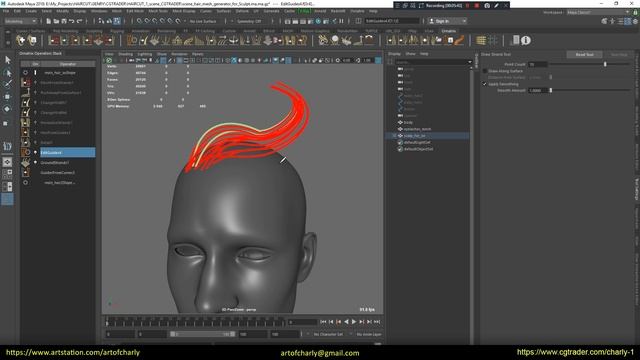
Task: Pick the Rotate tool in toolbox
Action: [7, 109]
